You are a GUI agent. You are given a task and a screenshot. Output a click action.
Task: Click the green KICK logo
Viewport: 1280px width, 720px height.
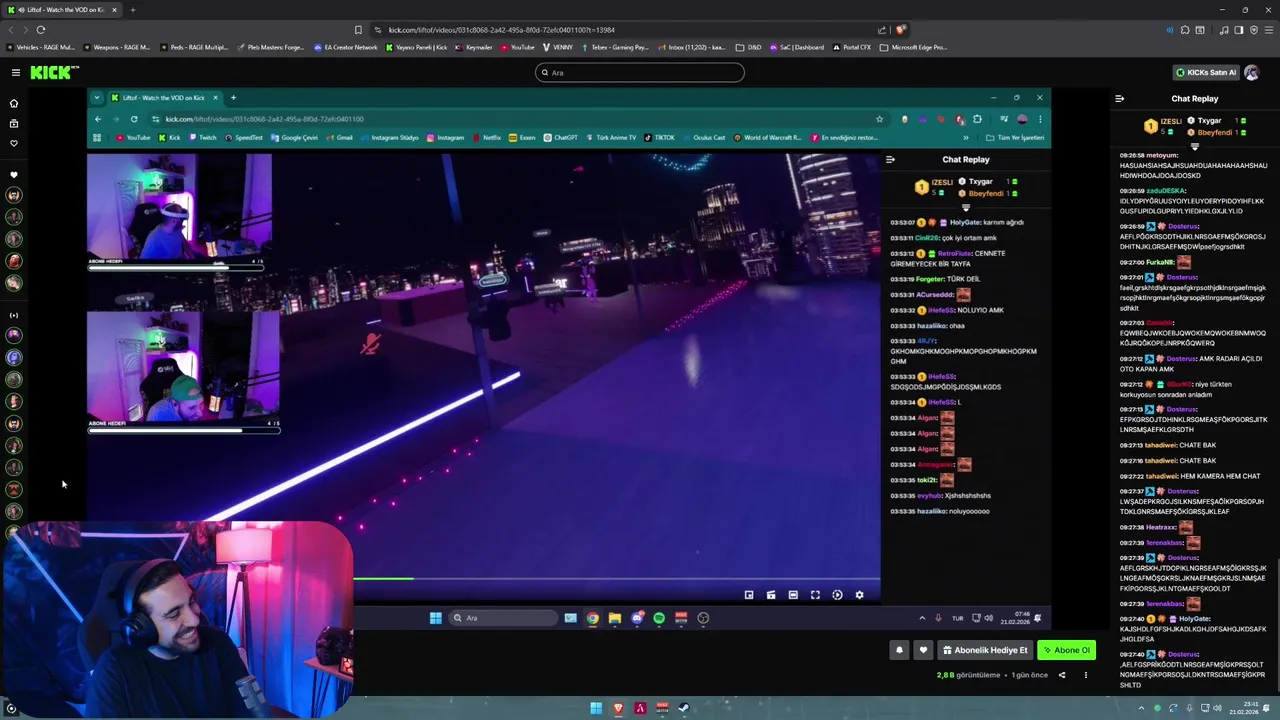click(x=54, y=72)
